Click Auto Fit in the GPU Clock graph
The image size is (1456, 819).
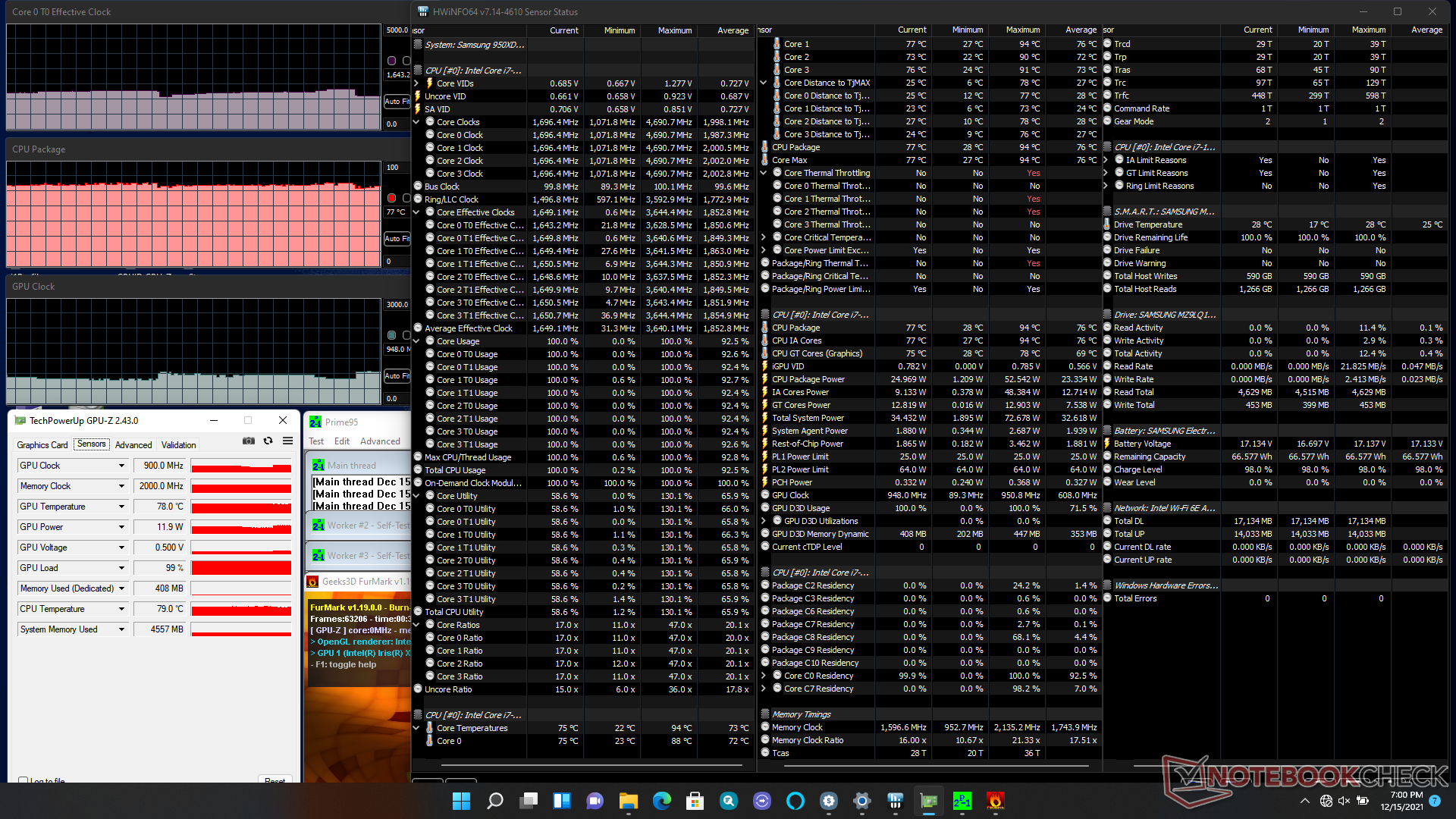pyautogui.click(x=397, y=375)
